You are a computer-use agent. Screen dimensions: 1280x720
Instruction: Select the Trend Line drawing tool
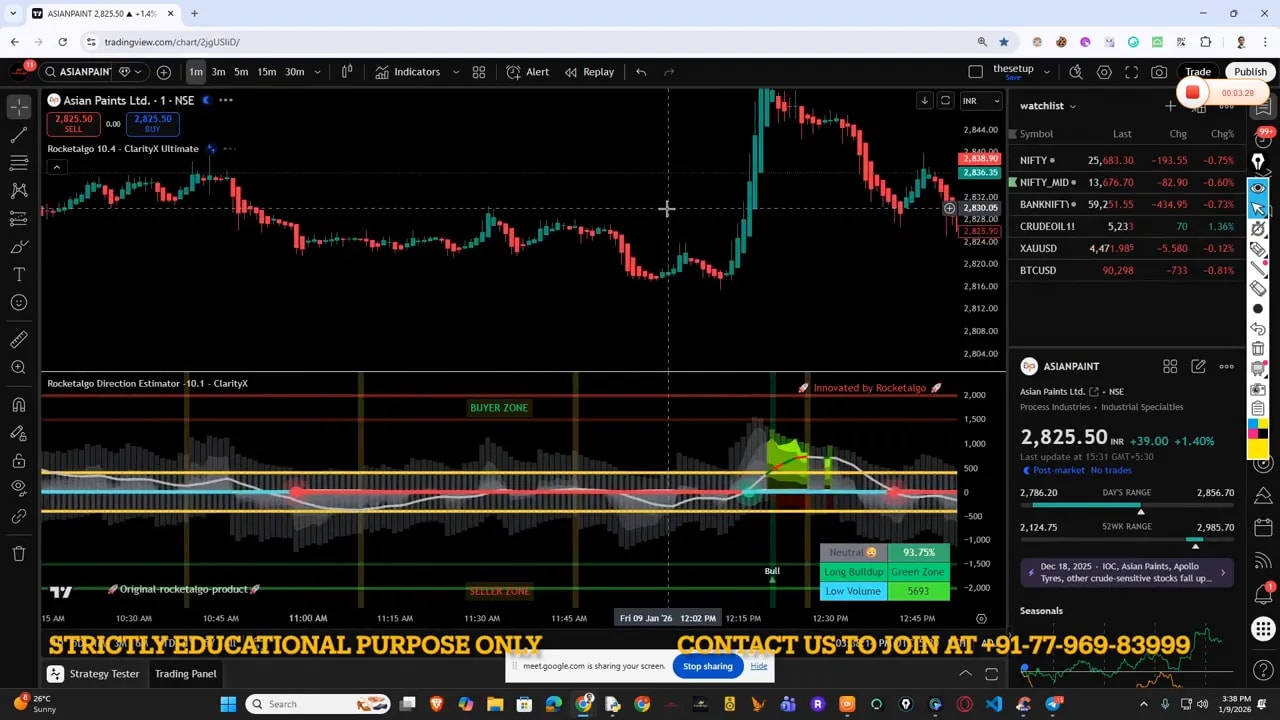pos(19,134)
